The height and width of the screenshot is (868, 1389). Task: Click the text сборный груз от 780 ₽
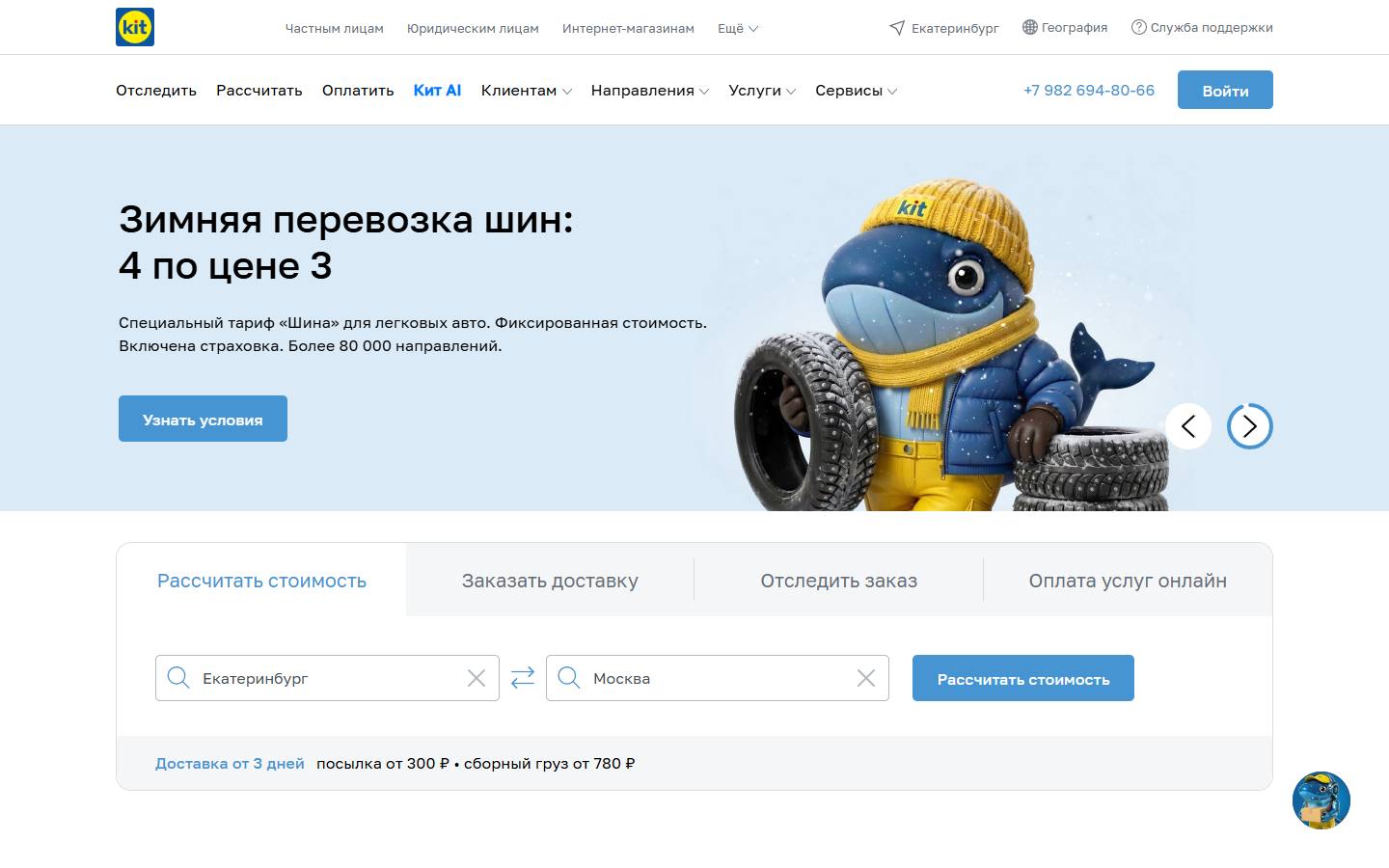tap(549, 763)
